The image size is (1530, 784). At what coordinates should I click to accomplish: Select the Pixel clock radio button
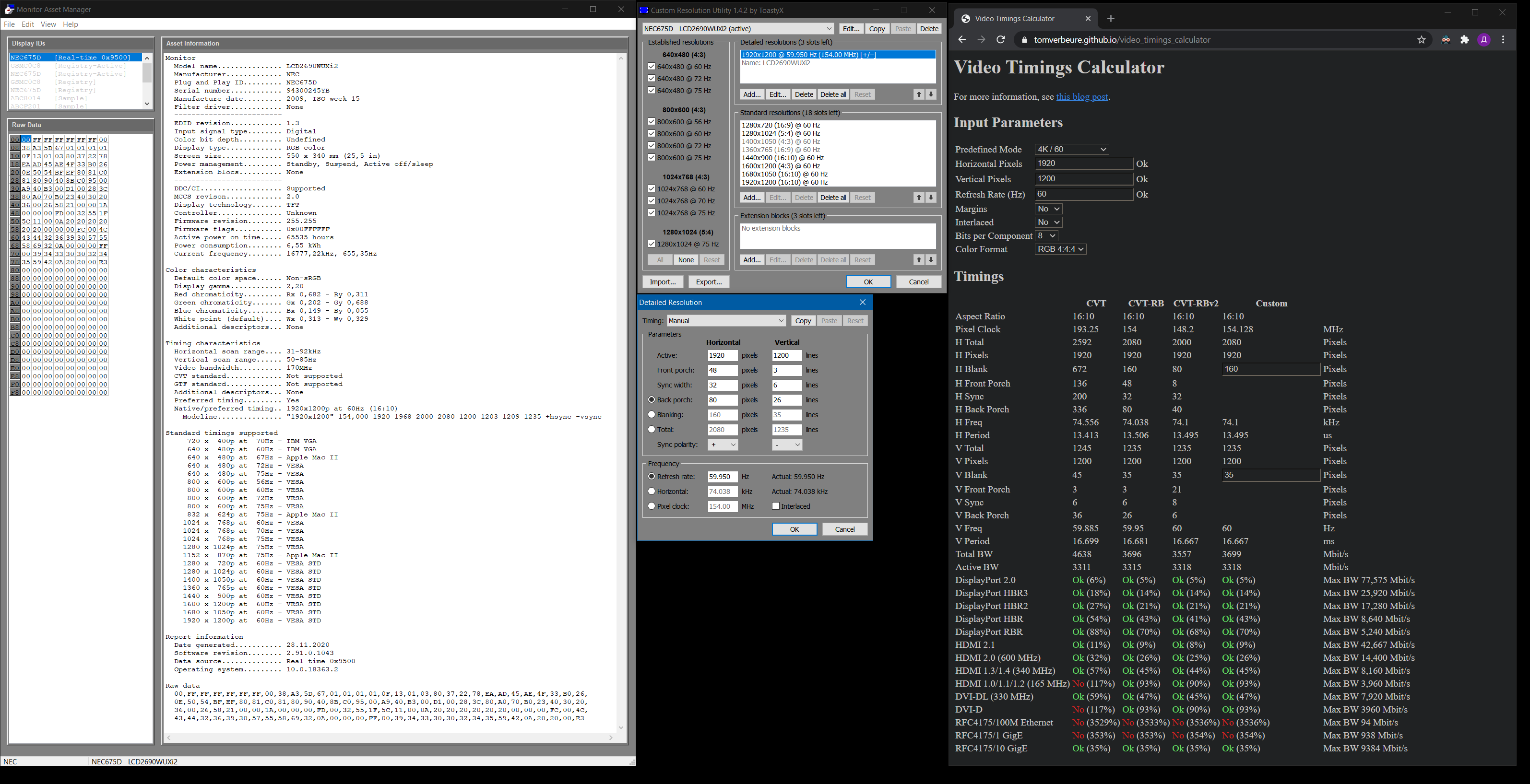(652, 506)
